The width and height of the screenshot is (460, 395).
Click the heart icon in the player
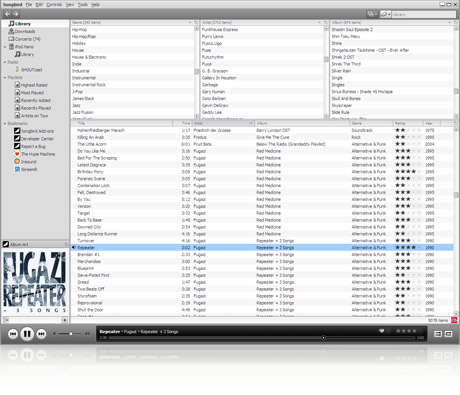click(x=382, y=331)
